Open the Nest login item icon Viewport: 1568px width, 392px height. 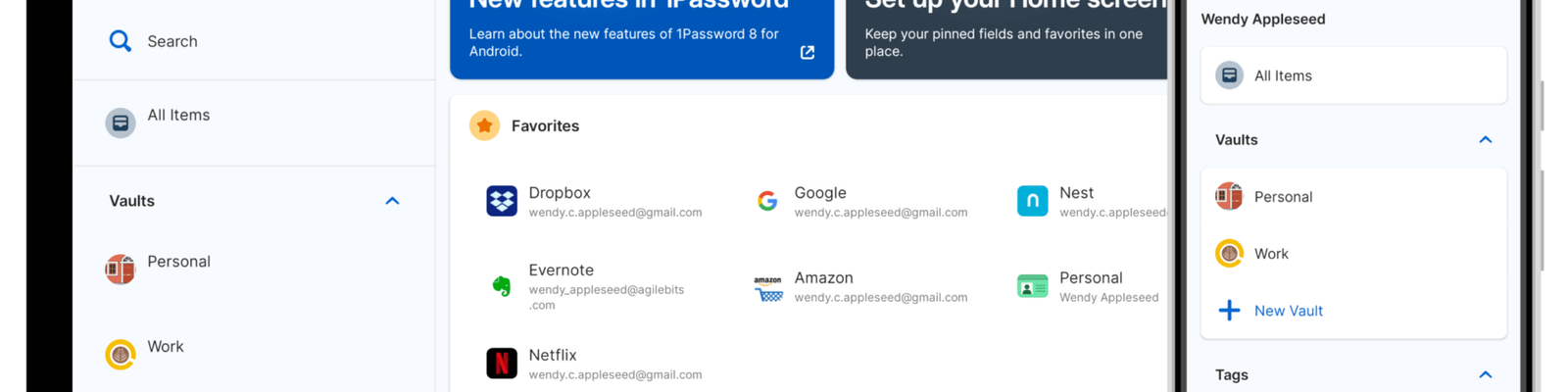[x=1032, y=201]
